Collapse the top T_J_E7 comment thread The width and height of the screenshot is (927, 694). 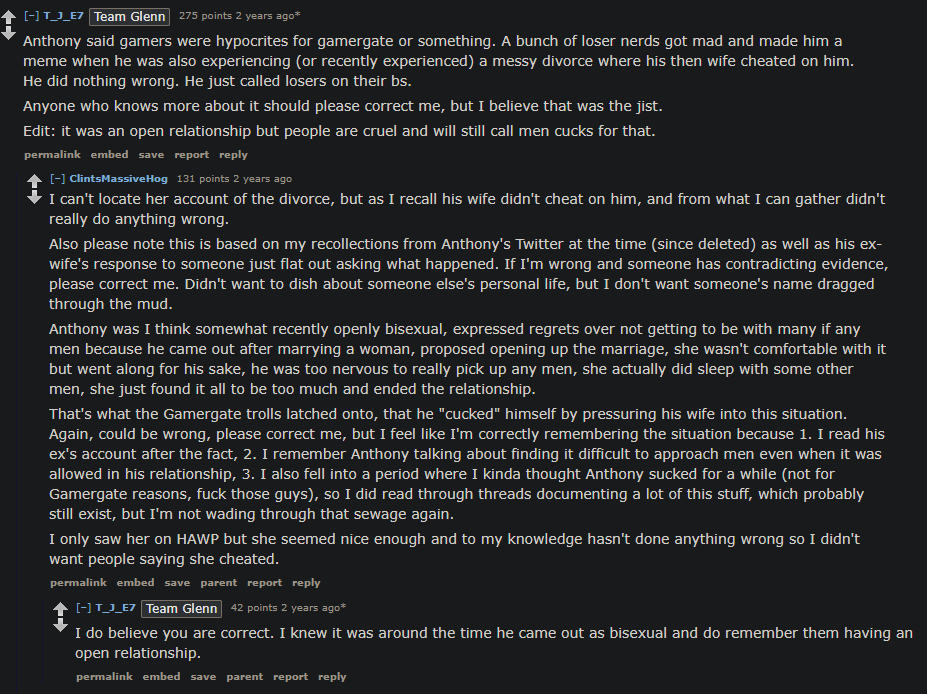[31, 15]
